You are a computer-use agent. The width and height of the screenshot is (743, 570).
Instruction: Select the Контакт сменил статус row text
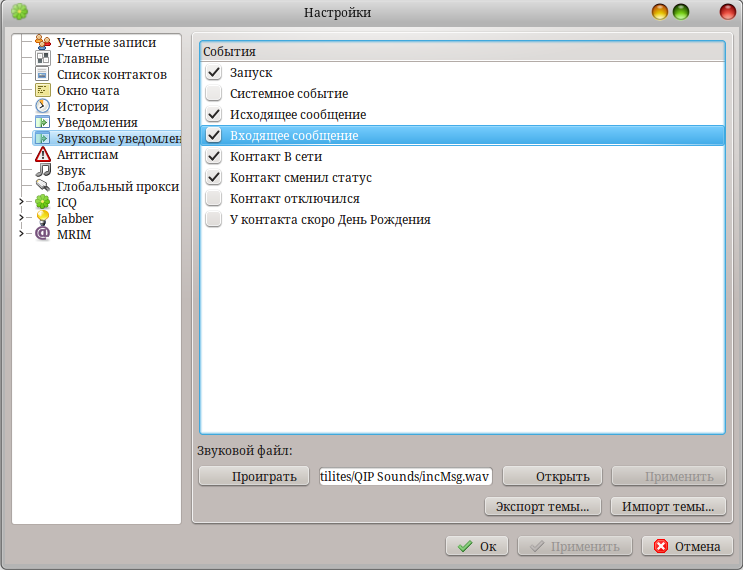coord(301,177)
